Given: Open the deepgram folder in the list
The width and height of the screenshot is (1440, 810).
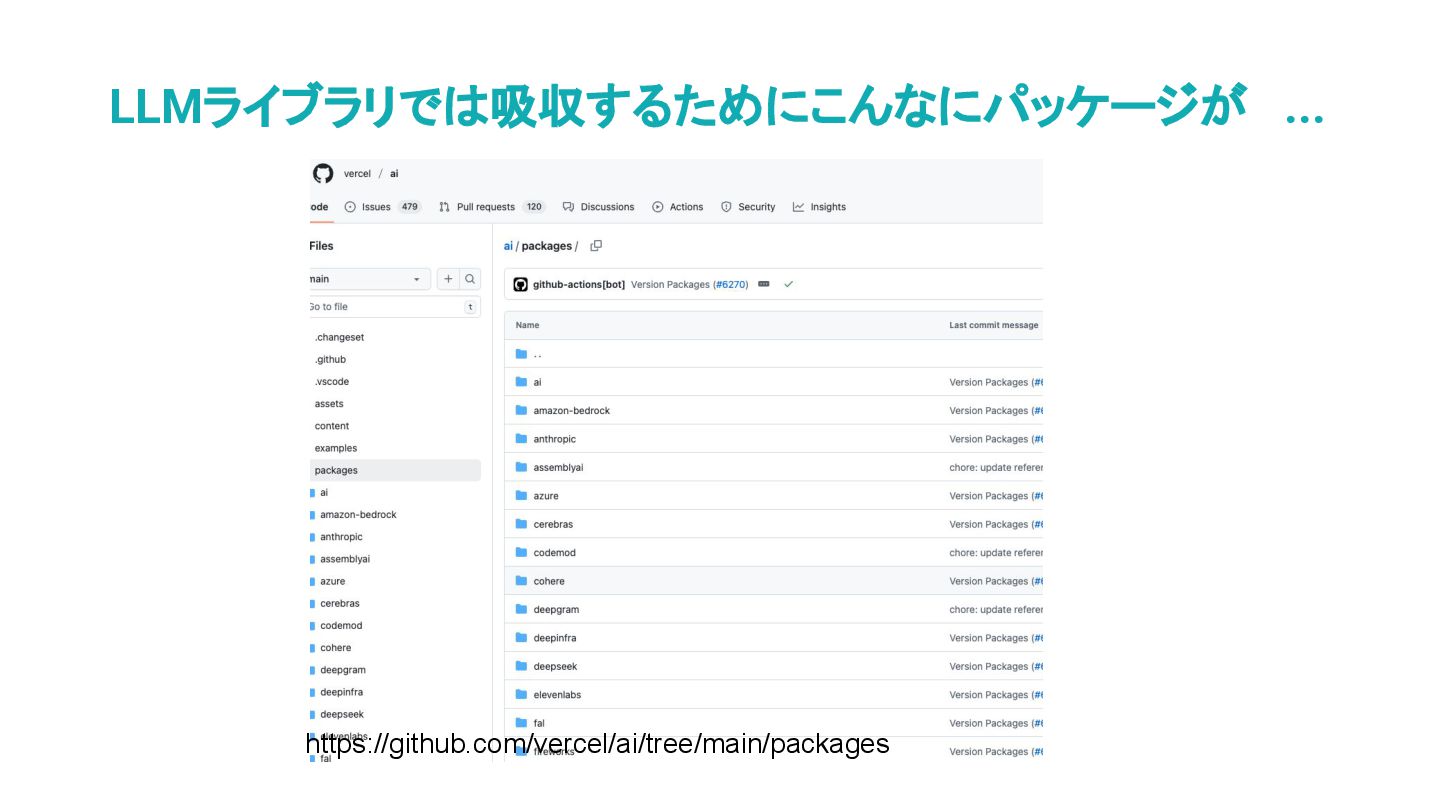Looking at the screenshot, I should 556,610.
